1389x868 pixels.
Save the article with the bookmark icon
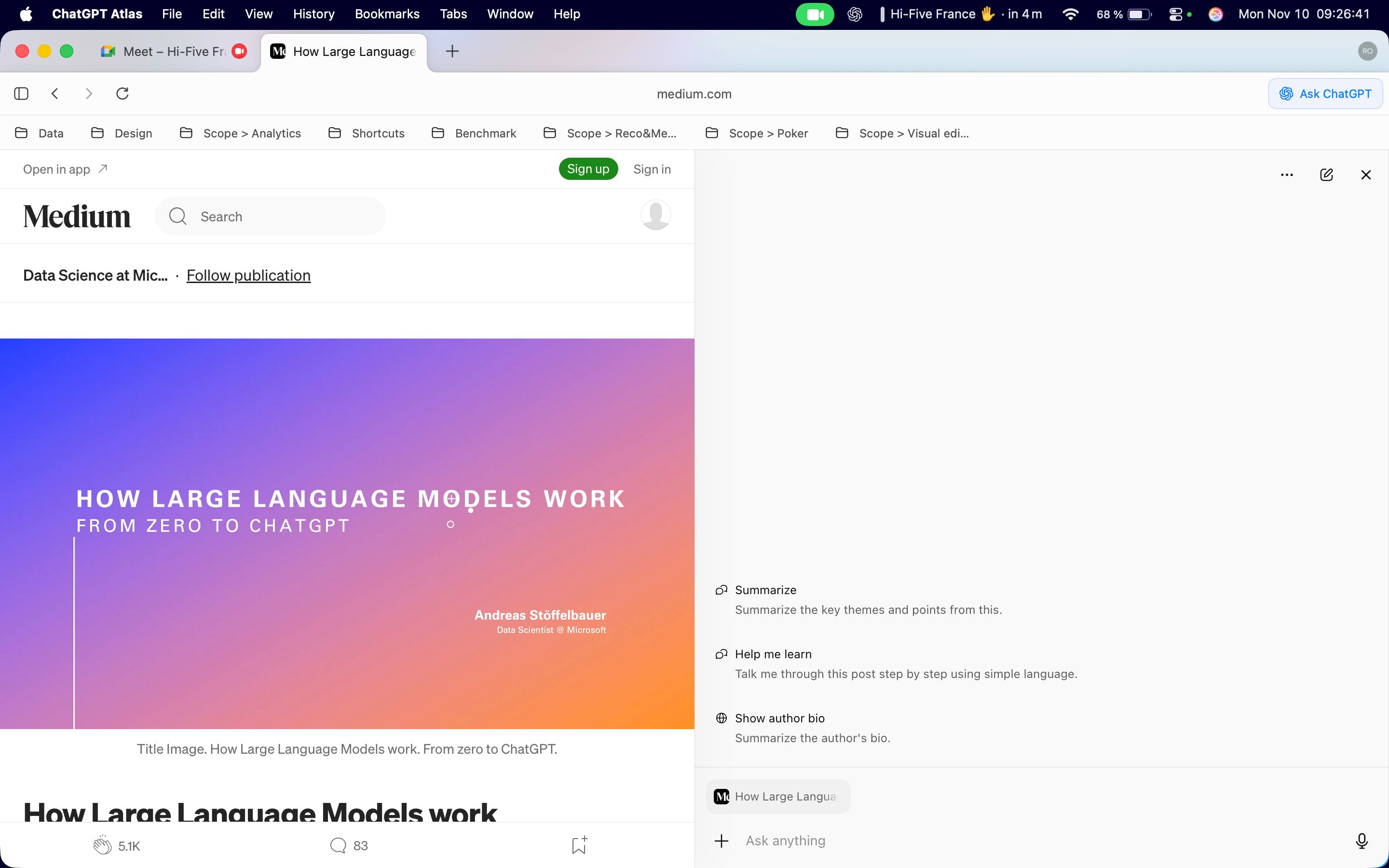pyautogui.click(x=578, y=844)
